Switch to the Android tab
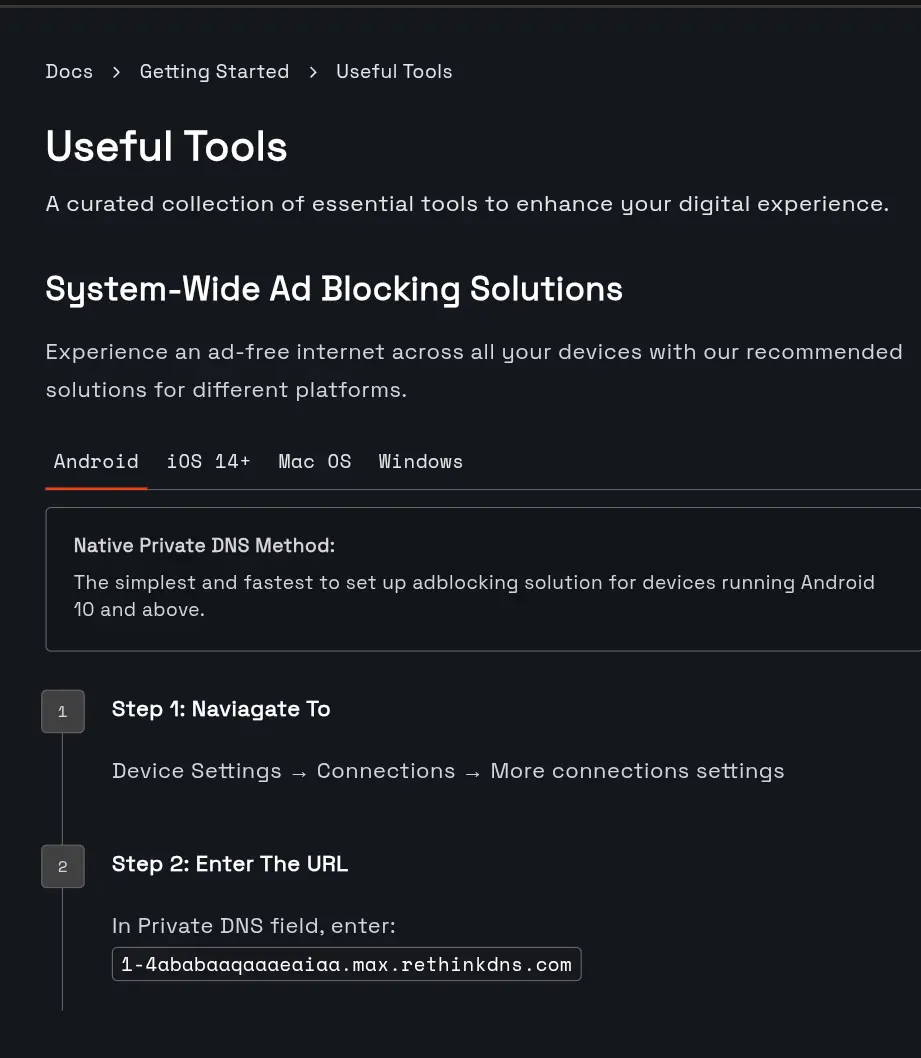Image resolution: width=921 pixels, height=1058 pixels. [96, 462]
